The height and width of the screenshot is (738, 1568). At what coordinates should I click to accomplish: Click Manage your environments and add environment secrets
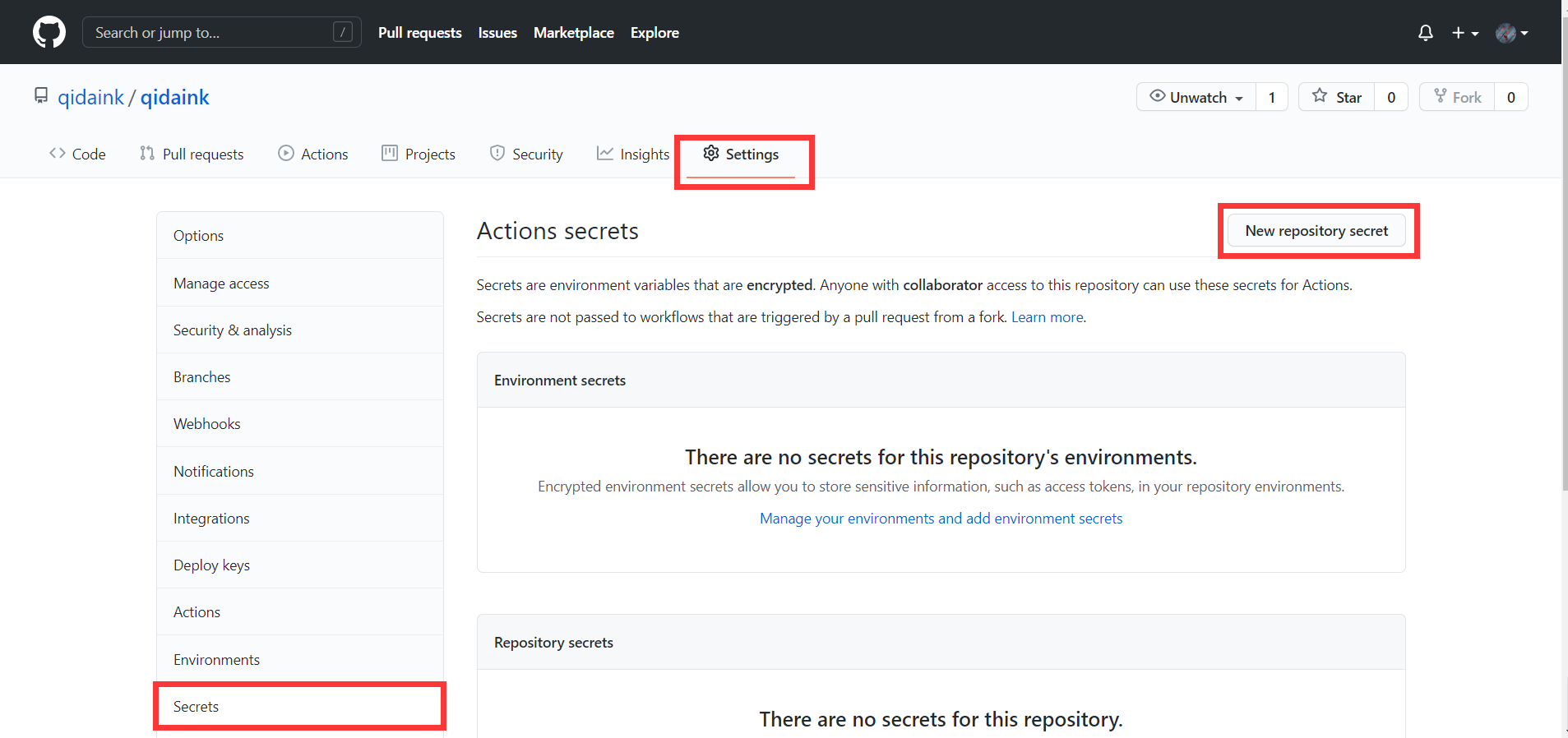(x=941, y=519)
